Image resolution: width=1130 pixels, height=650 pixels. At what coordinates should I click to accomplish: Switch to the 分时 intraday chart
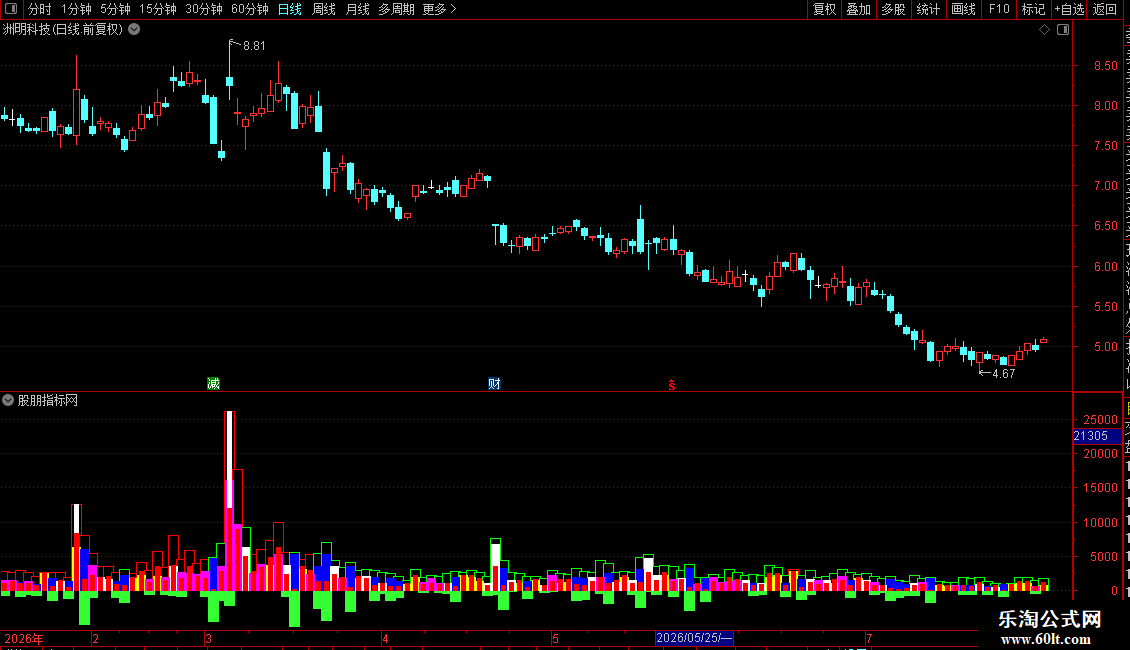[x=40, y=9]
